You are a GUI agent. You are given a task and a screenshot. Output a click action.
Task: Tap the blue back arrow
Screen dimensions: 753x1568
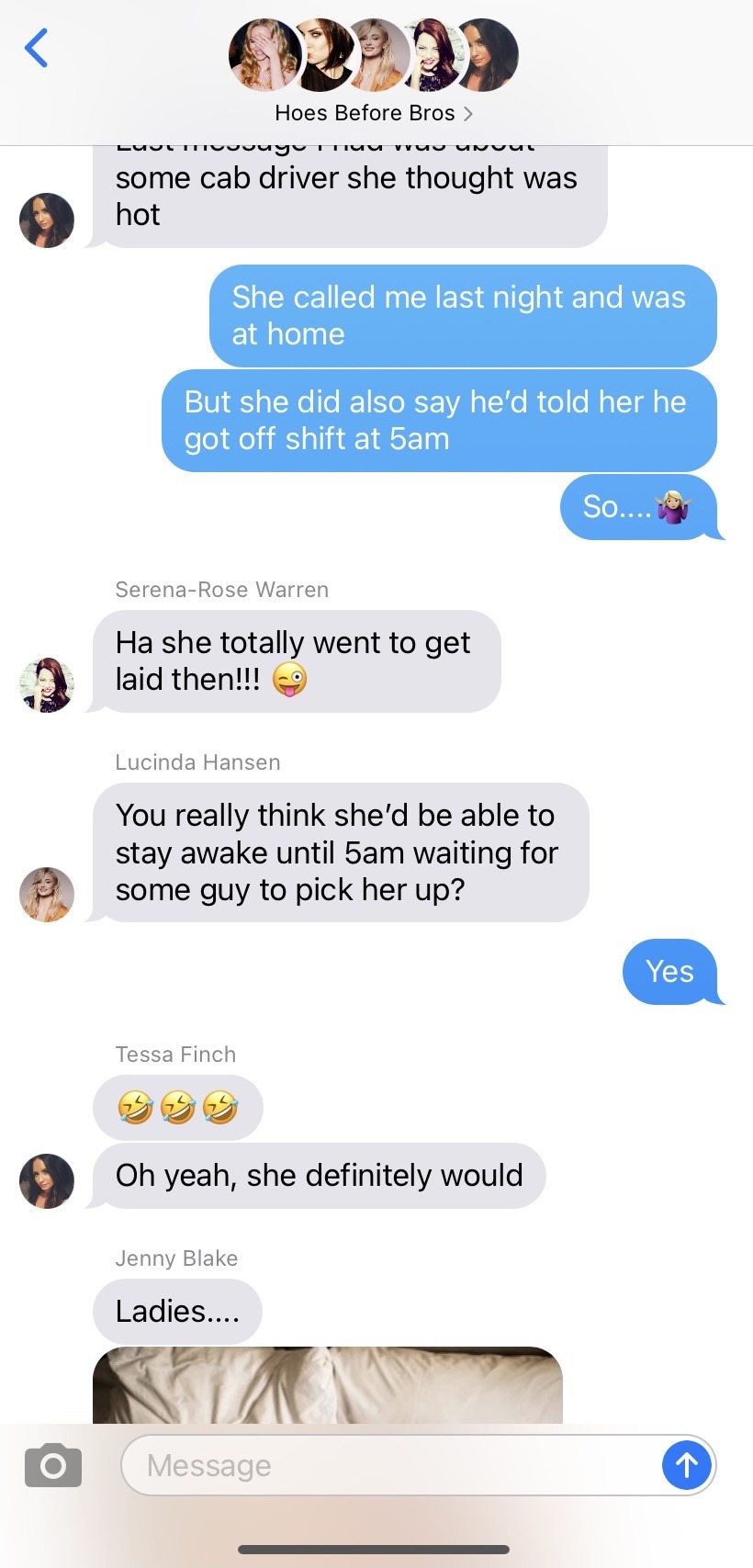click(37, 49)
